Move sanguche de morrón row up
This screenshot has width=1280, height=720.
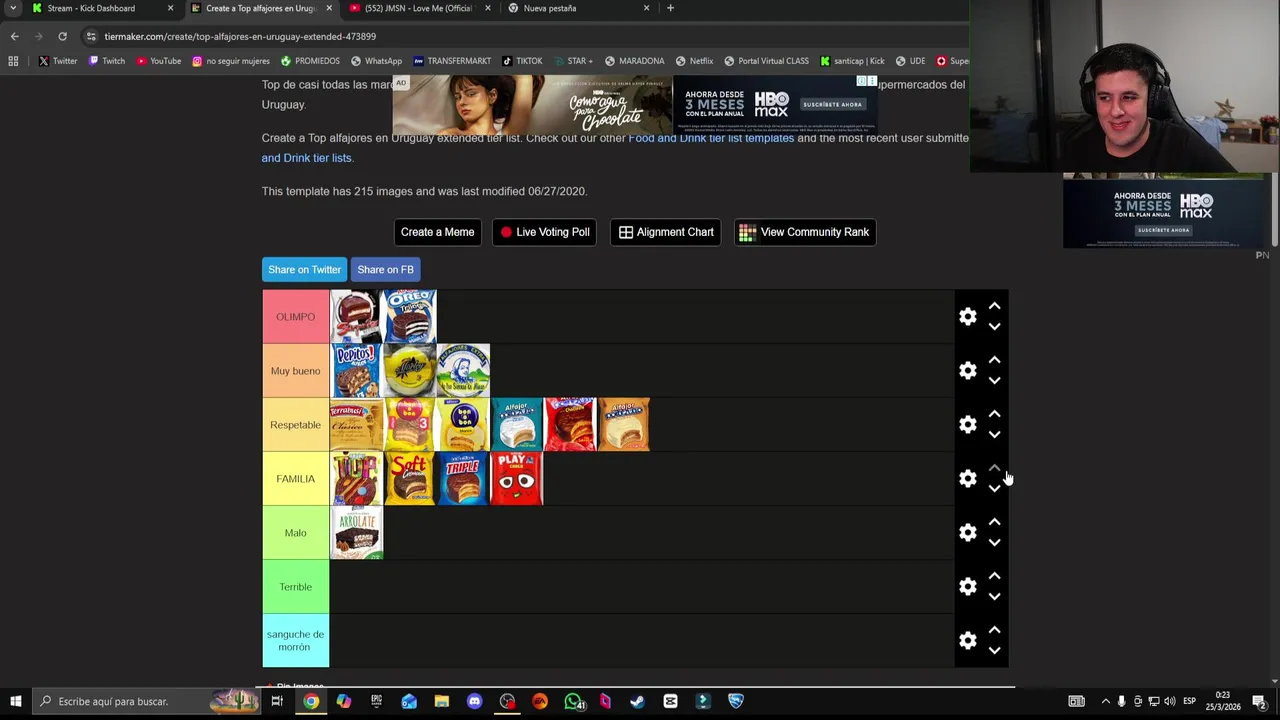(994, 630)
